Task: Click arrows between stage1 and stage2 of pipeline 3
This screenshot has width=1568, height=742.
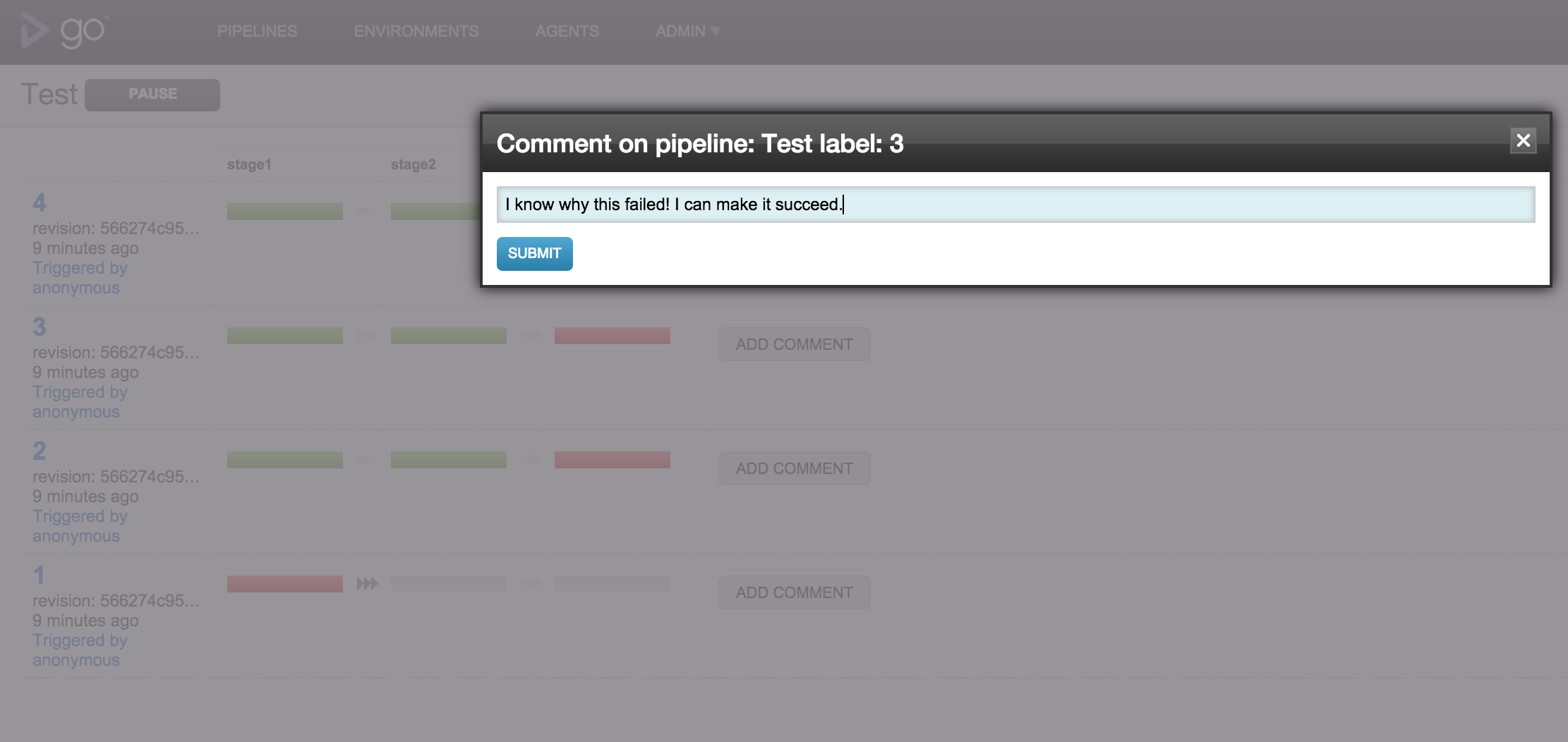Action: click(x=367, y=335)
